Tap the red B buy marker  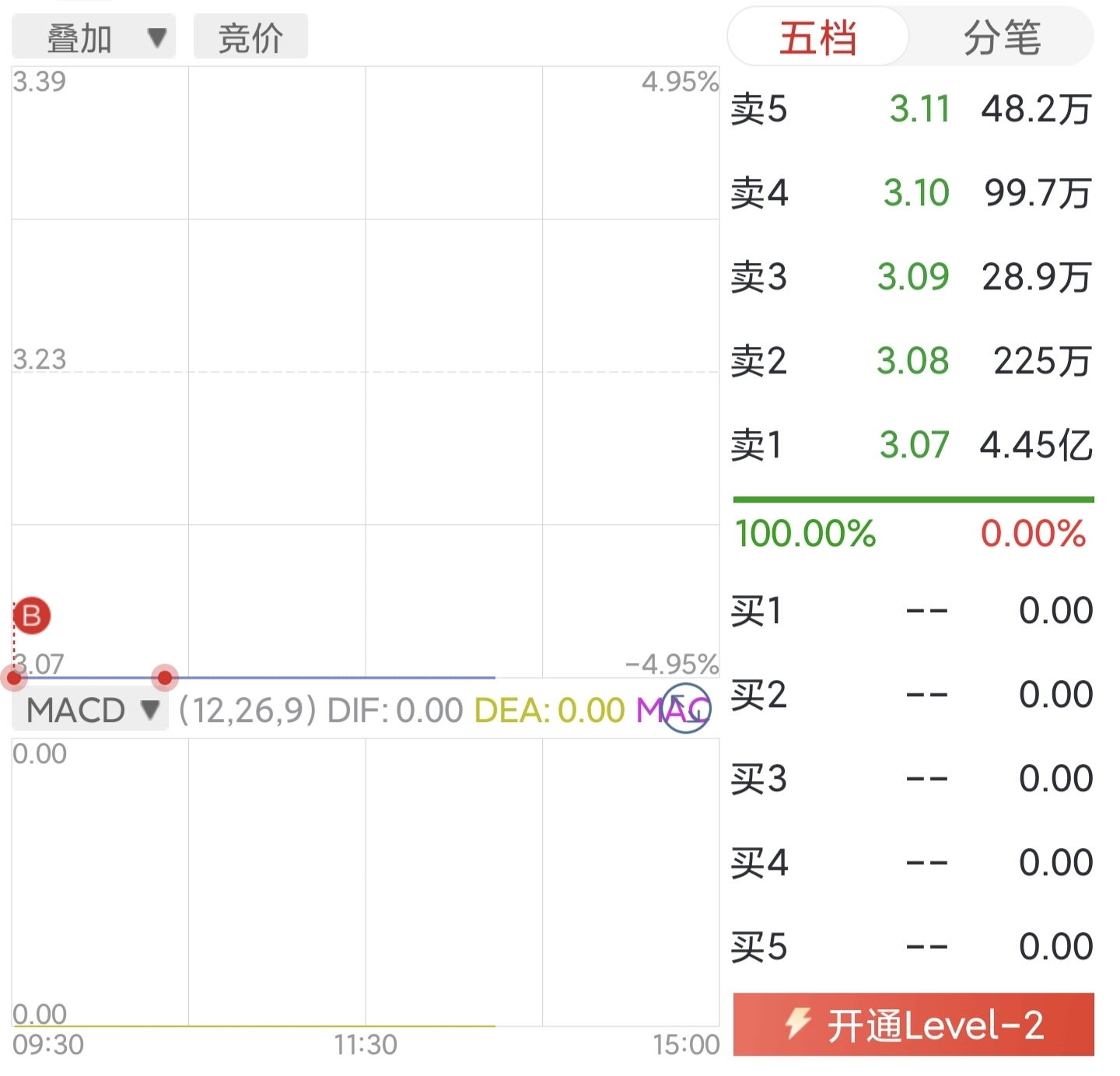click(x=32, y=615)
